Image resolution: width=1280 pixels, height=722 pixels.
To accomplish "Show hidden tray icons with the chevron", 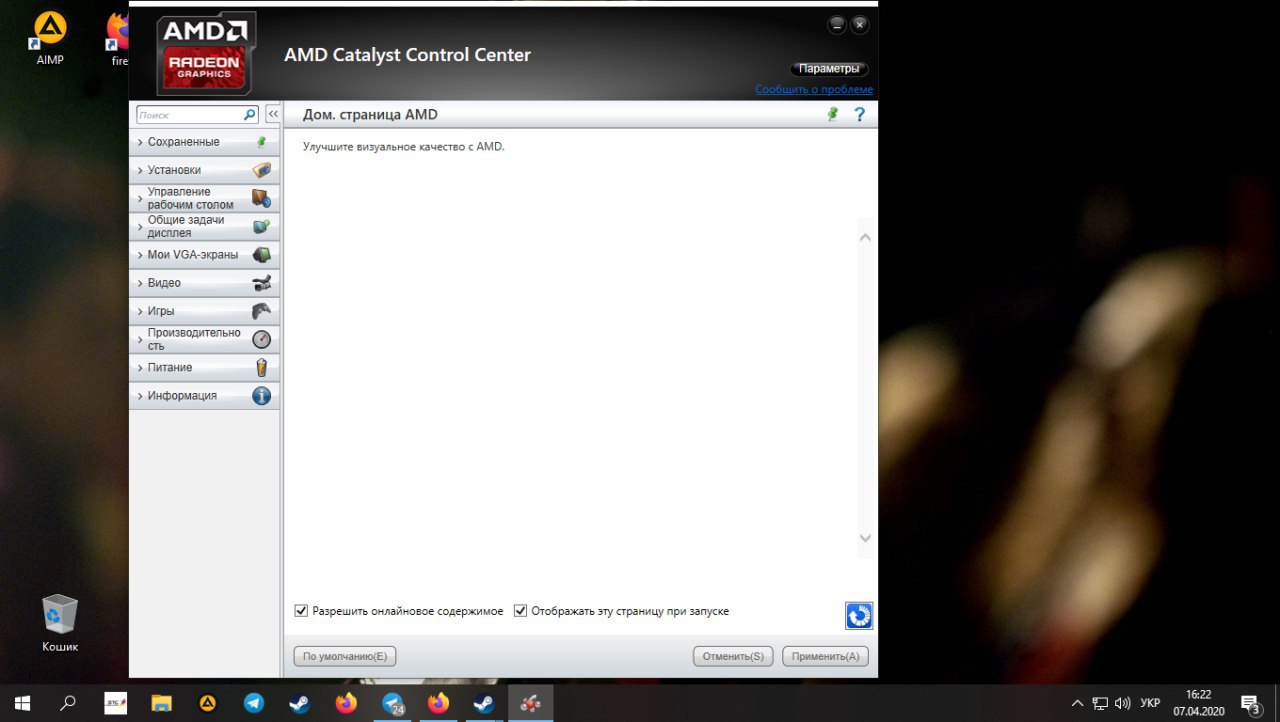I will point(1077,703).
